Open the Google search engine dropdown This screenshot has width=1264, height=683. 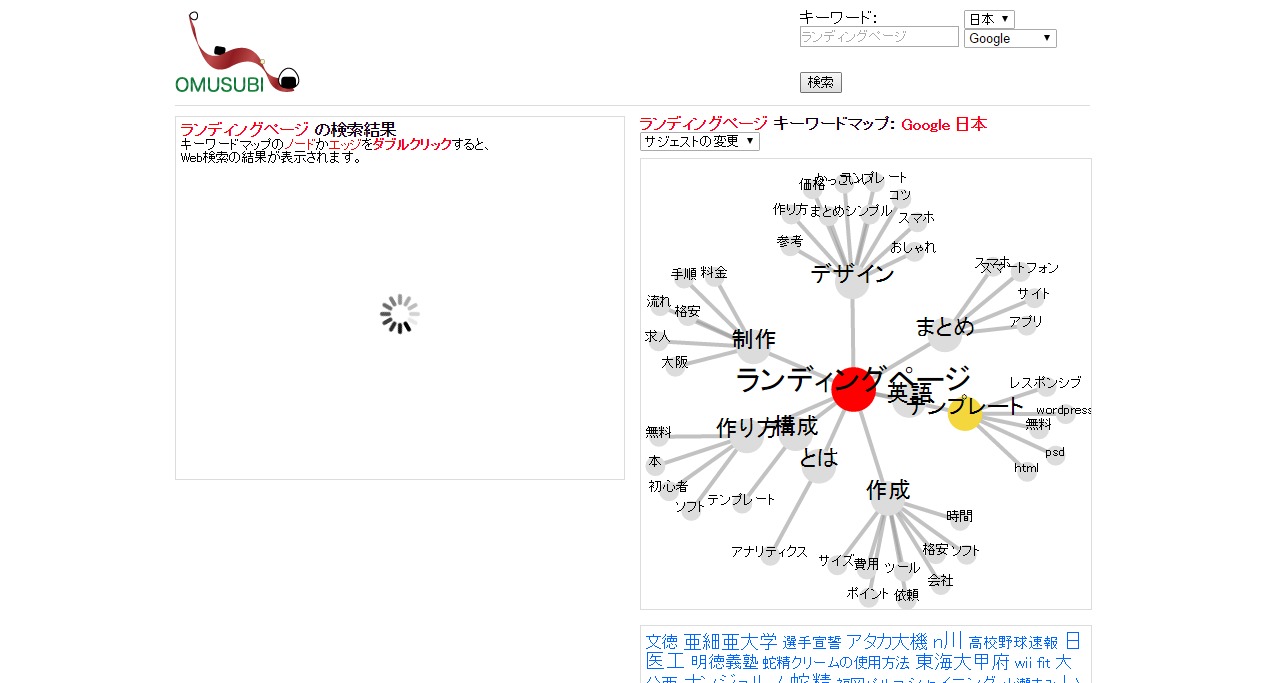pos(1010,38)
